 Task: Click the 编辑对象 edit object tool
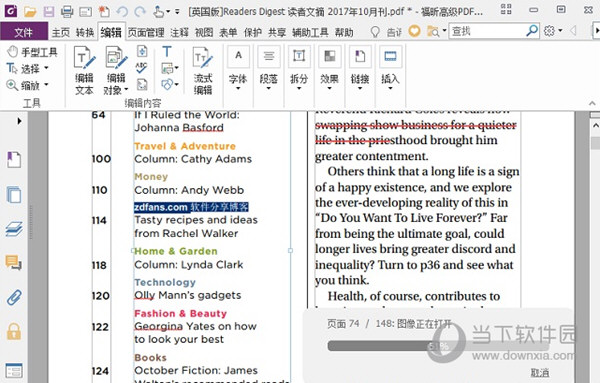[x=116, y=70]
